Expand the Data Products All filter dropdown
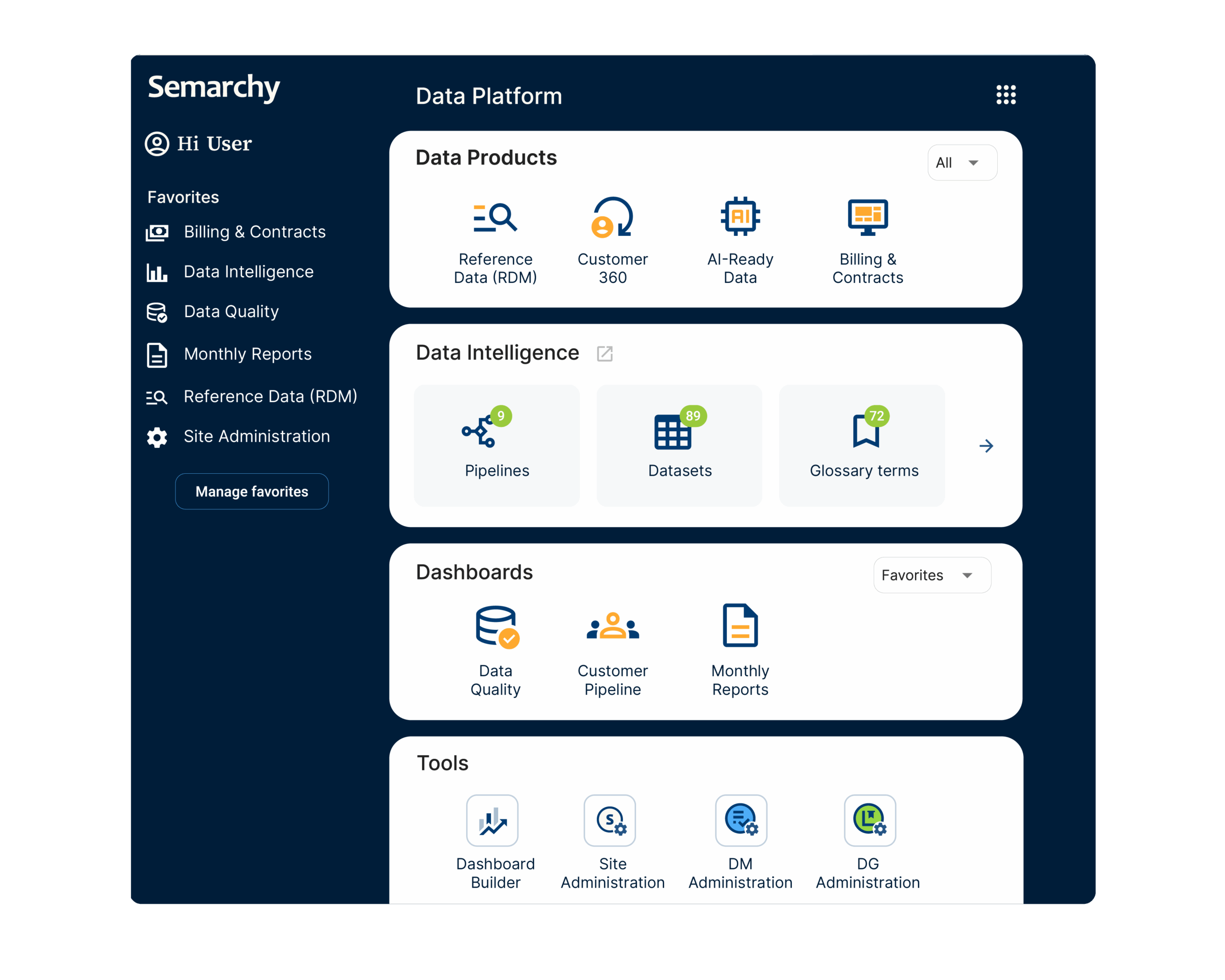Screen dimensions: 1225x980 pos(961,163)
